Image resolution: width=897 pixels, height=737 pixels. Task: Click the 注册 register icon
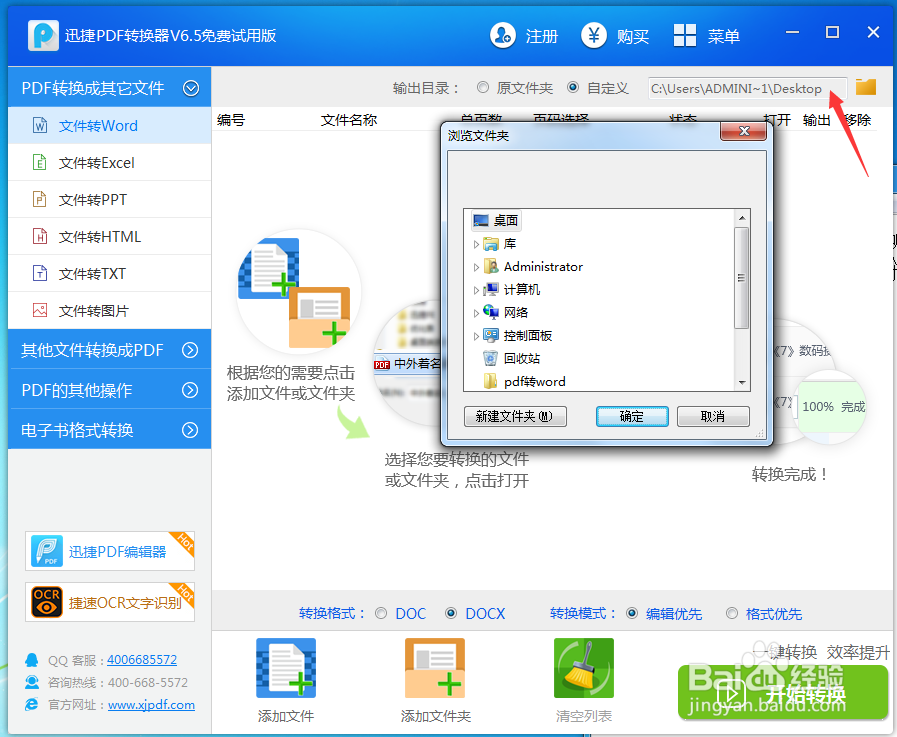click(503, 35)
